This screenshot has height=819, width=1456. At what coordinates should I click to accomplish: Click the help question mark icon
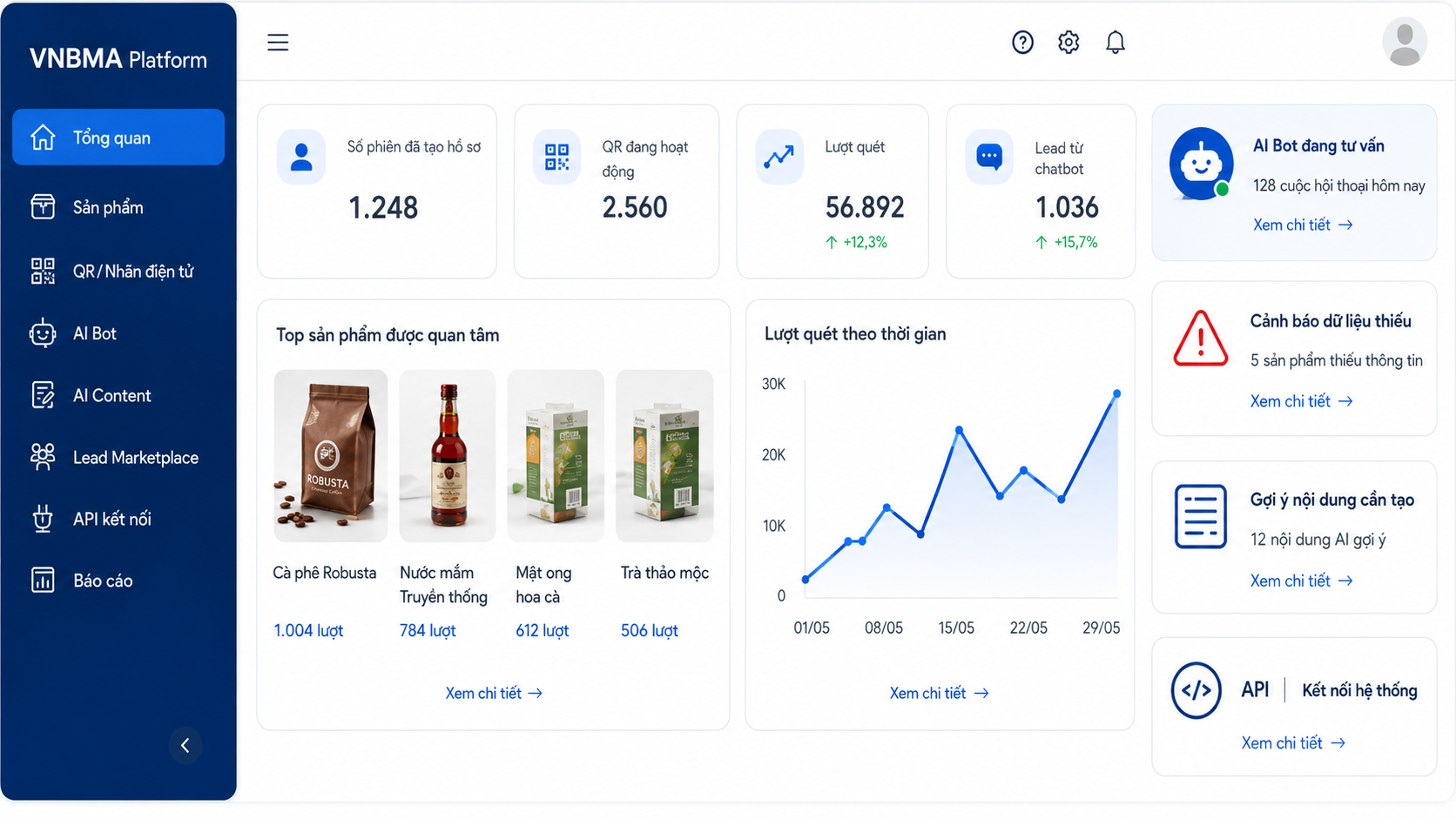point(1022,42)
